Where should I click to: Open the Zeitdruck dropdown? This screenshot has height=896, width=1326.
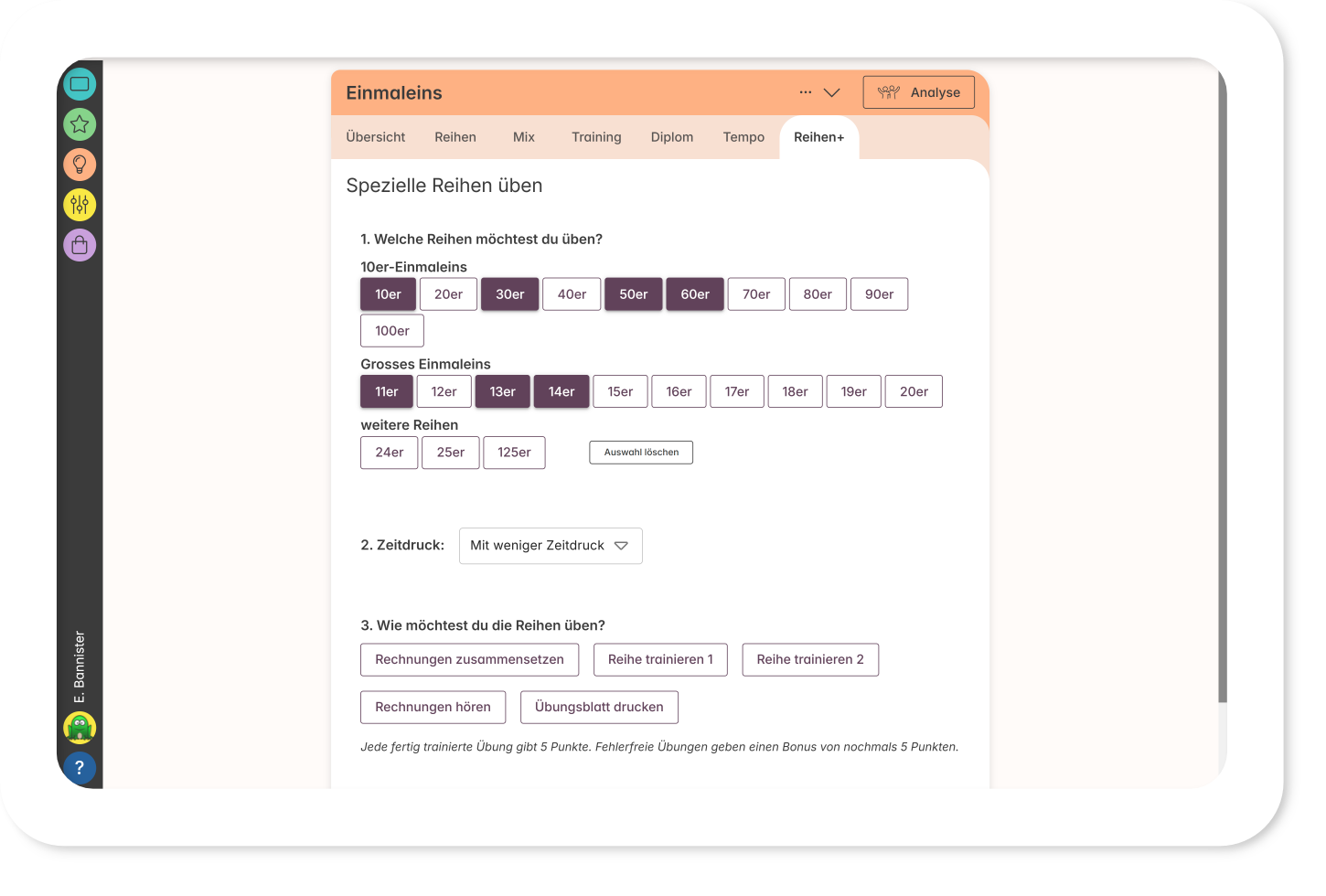point(550,546)
